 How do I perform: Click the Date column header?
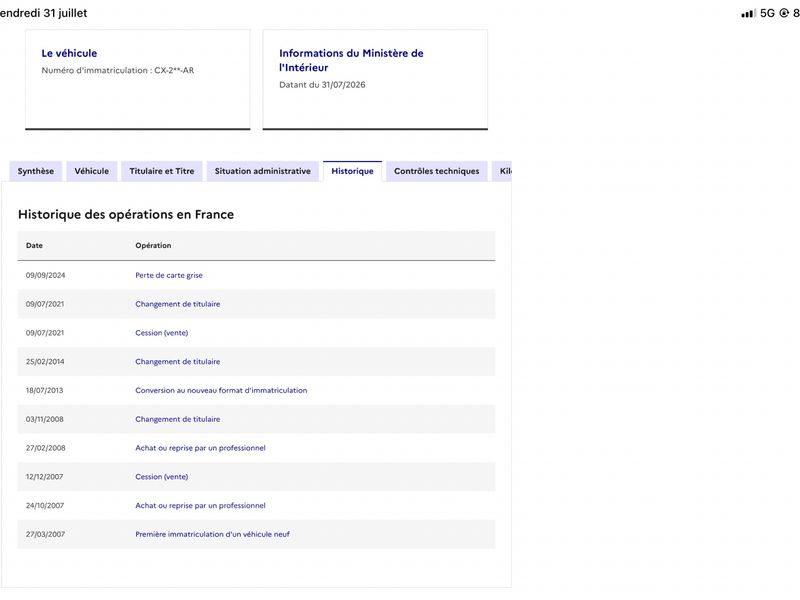point(34,245)
